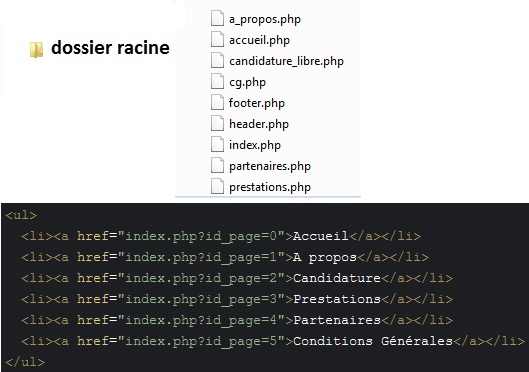Viewport: 529px width, 372px height.
Task: Open the dossier racine folder label
Action: tap(110, 48)
